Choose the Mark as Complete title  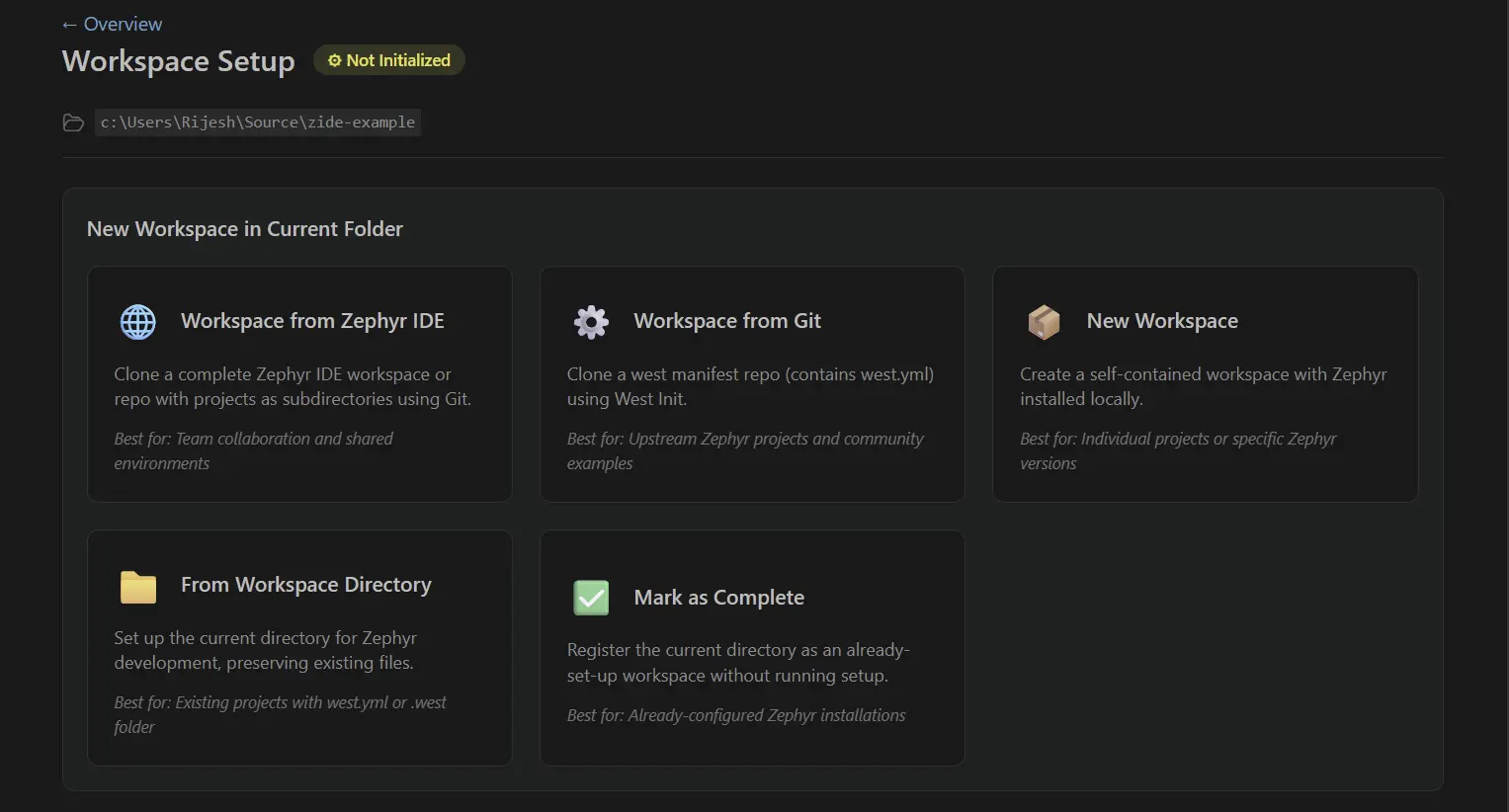[719, 598]
